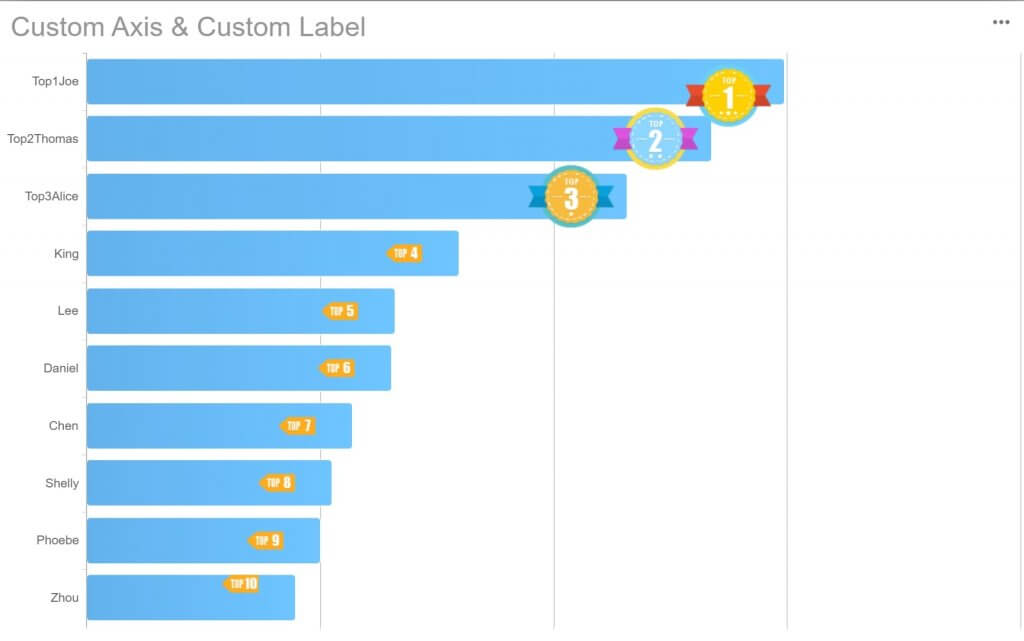Click the TOP 7 tag label

pyautogui.click(x=298, y=426)
